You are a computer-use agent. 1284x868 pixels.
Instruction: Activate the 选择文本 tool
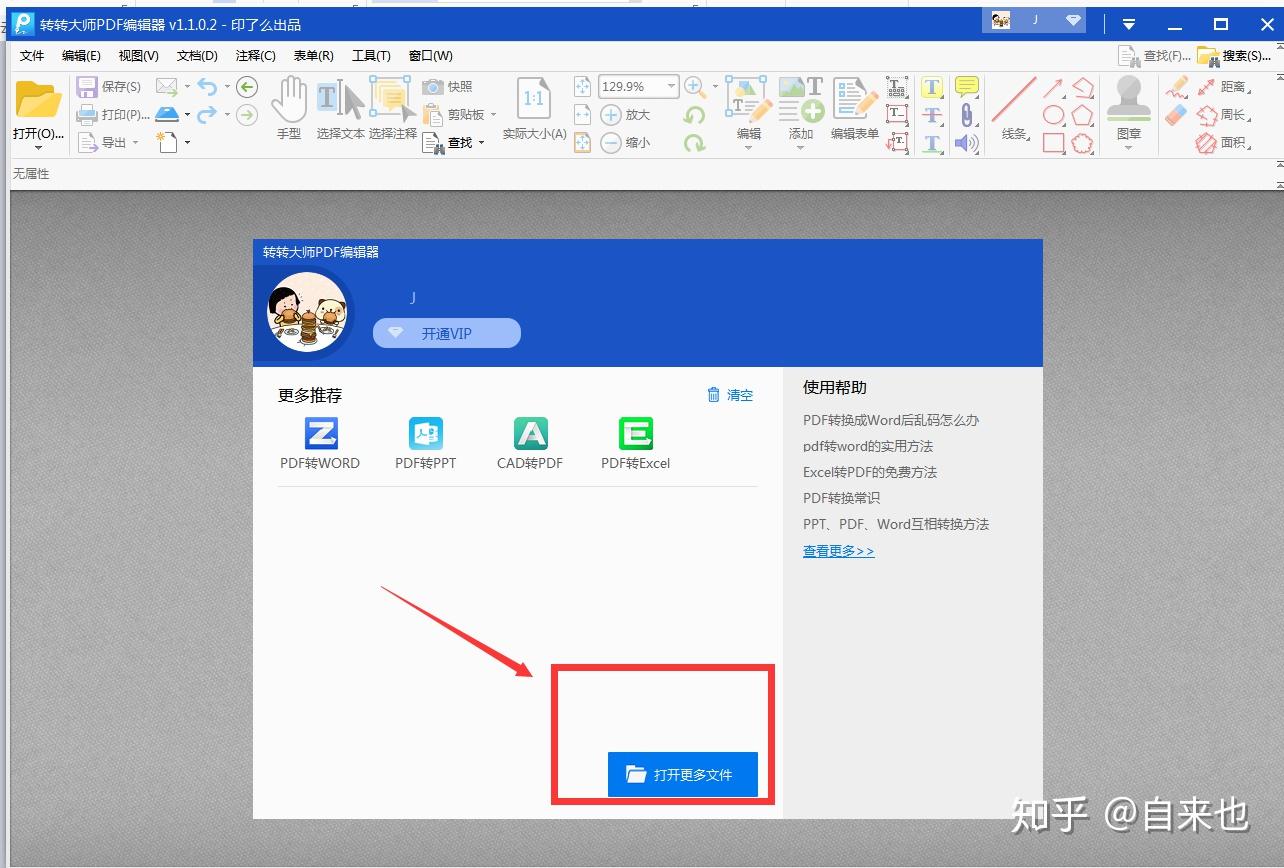tap(340, 108)
